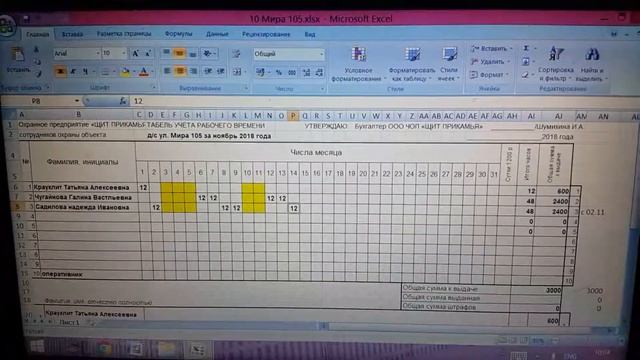The image size is (640, 360).
Task: Click the Comma Style 000 icon
Action: point(292,73)
